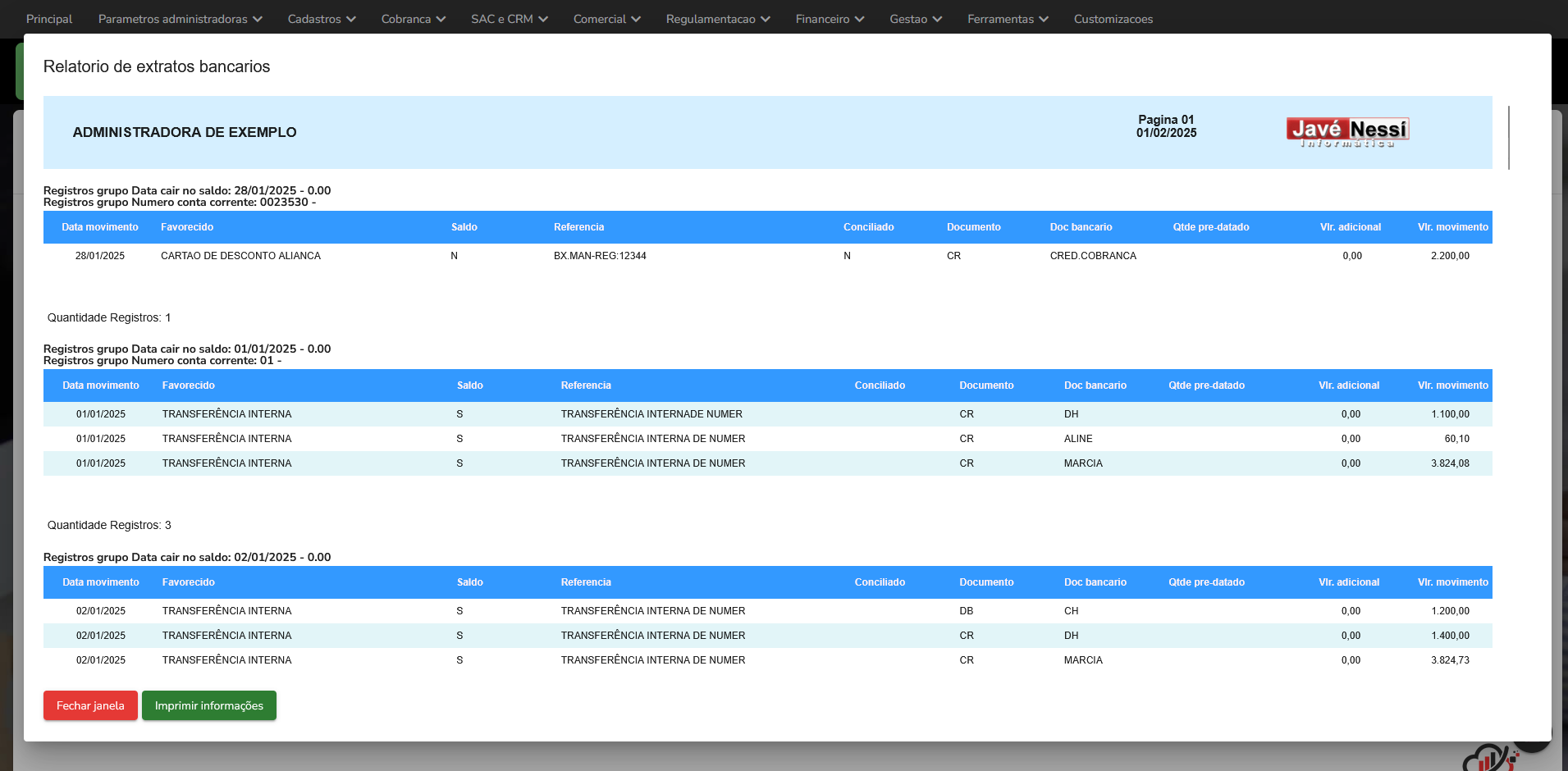1568x771 pixels.
Task: Click the Vlr. movimento header in first table
Action: 1452,227
